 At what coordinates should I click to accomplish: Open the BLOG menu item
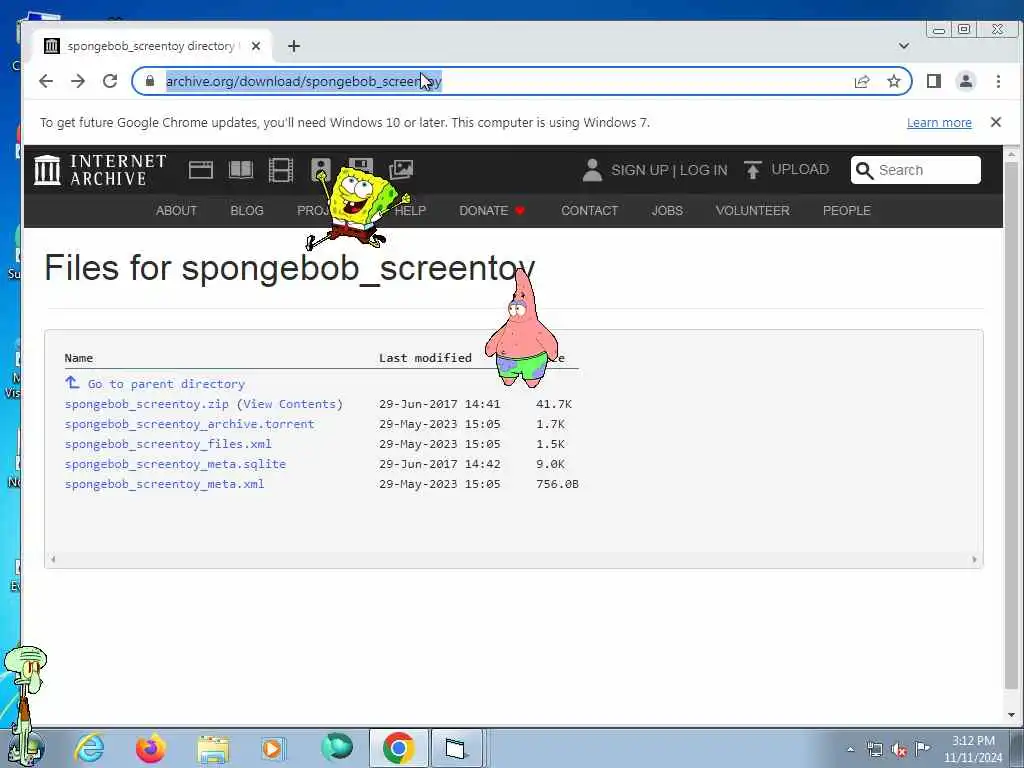(x=247, y=210)
